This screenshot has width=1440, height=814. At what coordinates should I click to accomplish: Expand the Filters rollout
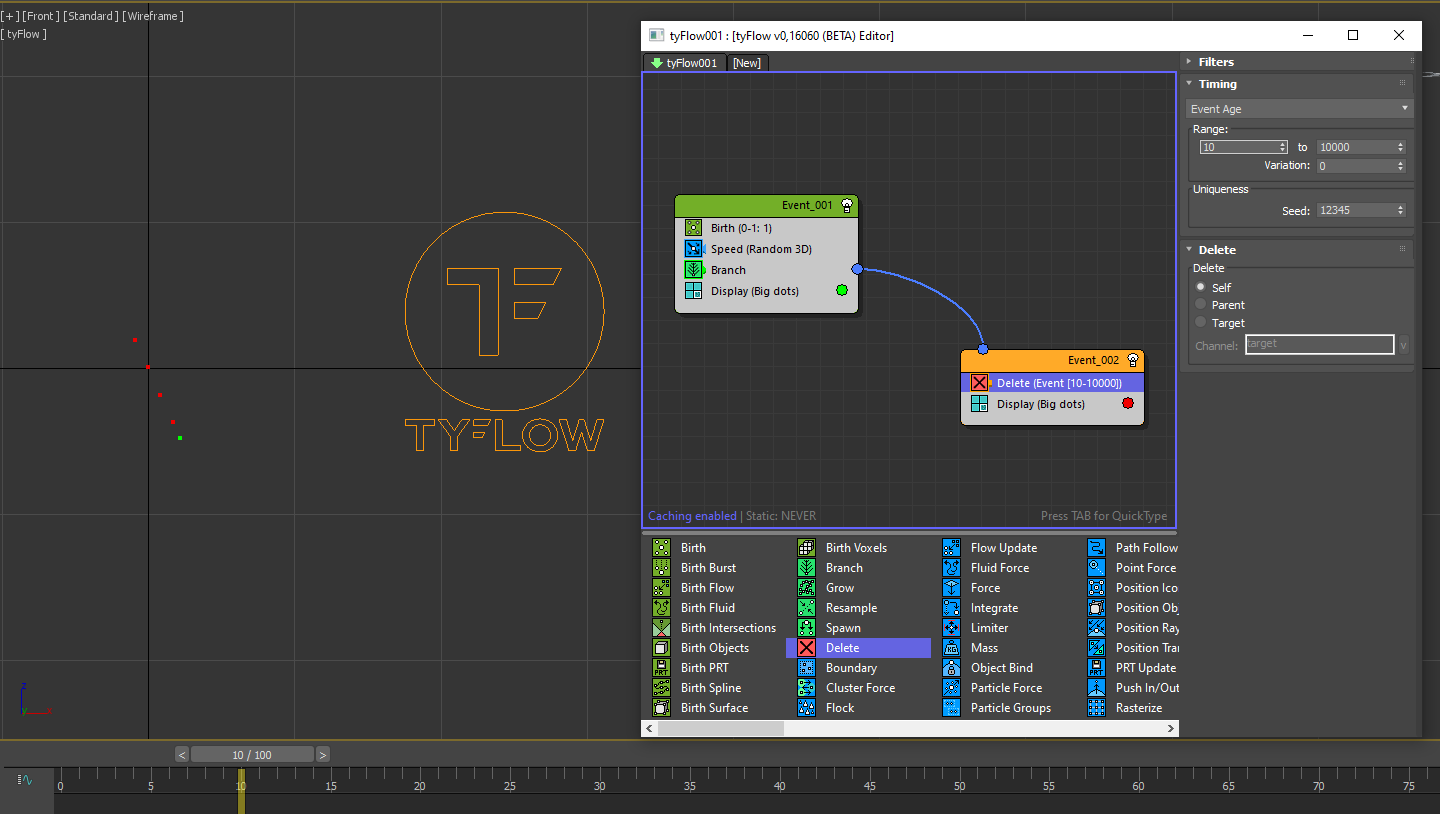tap(1216, 62)
